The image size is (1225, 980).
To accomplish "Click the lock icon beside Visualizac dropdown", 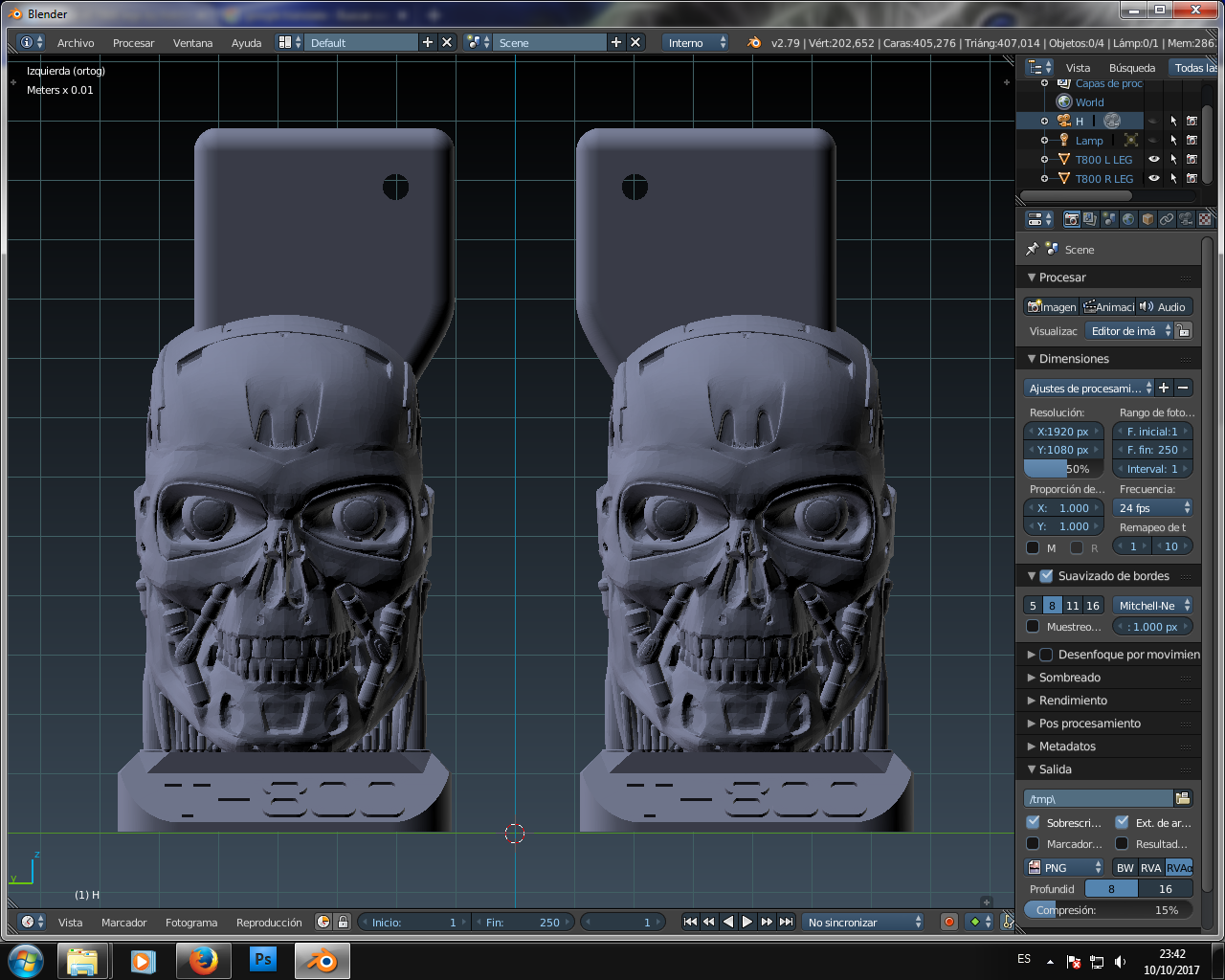I will click(x=1184, y=331).
